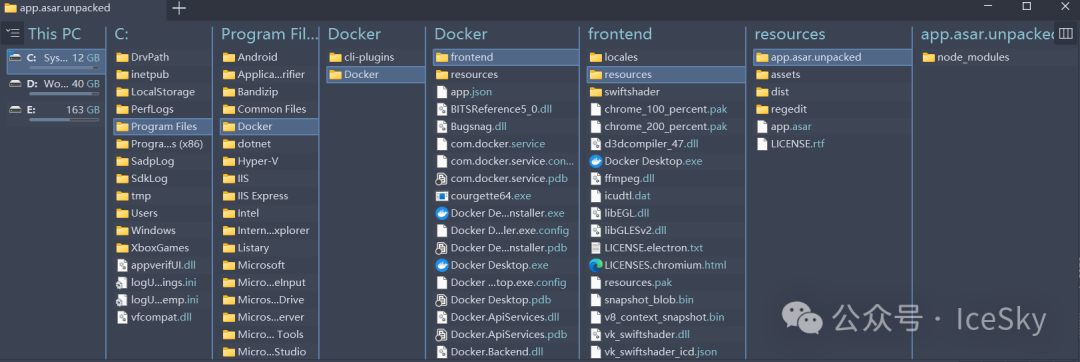Screen dimensions: 1080x362
Task: Open the swiftshader folder icon
Action: click(596, 92)
